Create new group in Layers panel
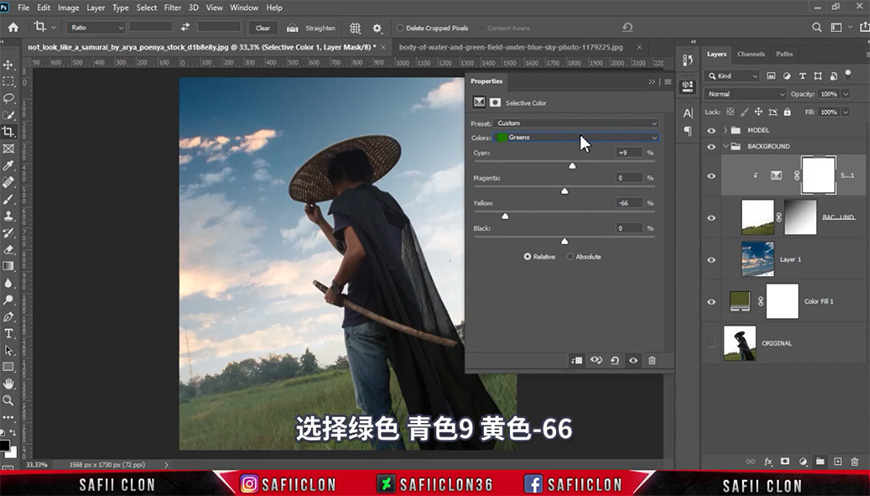This screenshot has height=496, width=870. [820, 461]
